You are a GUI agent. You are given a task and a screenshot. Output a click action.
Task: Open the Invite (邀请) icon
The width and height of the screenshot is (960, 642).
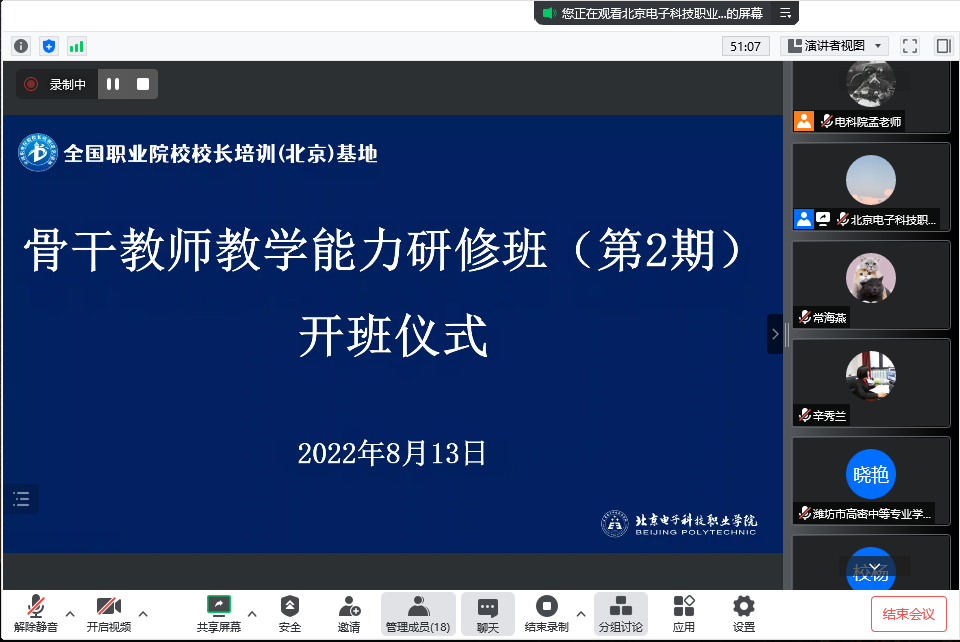[x=349, y=613]
